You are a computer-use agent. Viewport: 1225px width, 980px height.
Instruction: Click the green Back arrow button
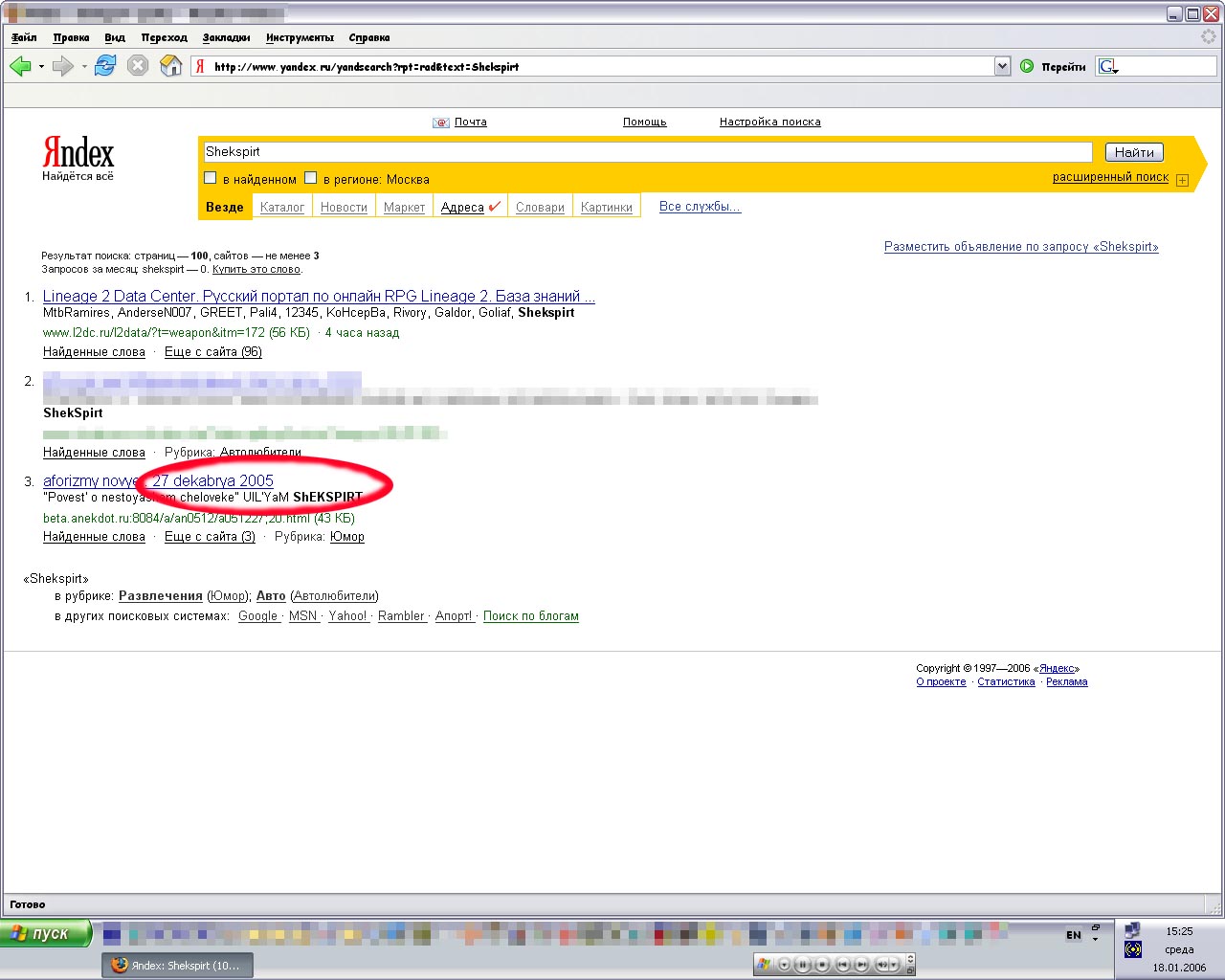point(19,66)
